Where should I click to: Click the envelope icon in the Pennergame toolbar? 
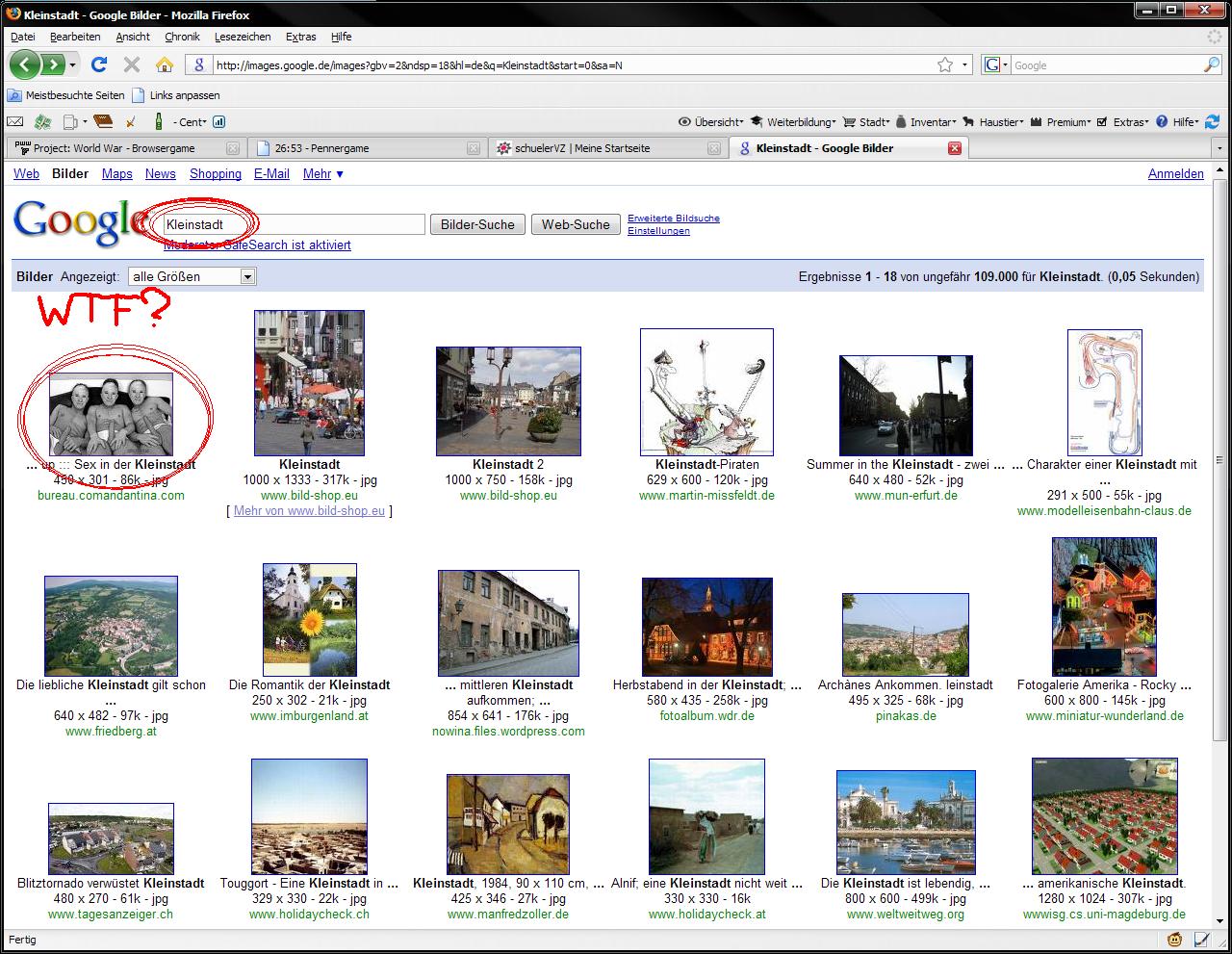pyautogui.click(x=15, y=122)
